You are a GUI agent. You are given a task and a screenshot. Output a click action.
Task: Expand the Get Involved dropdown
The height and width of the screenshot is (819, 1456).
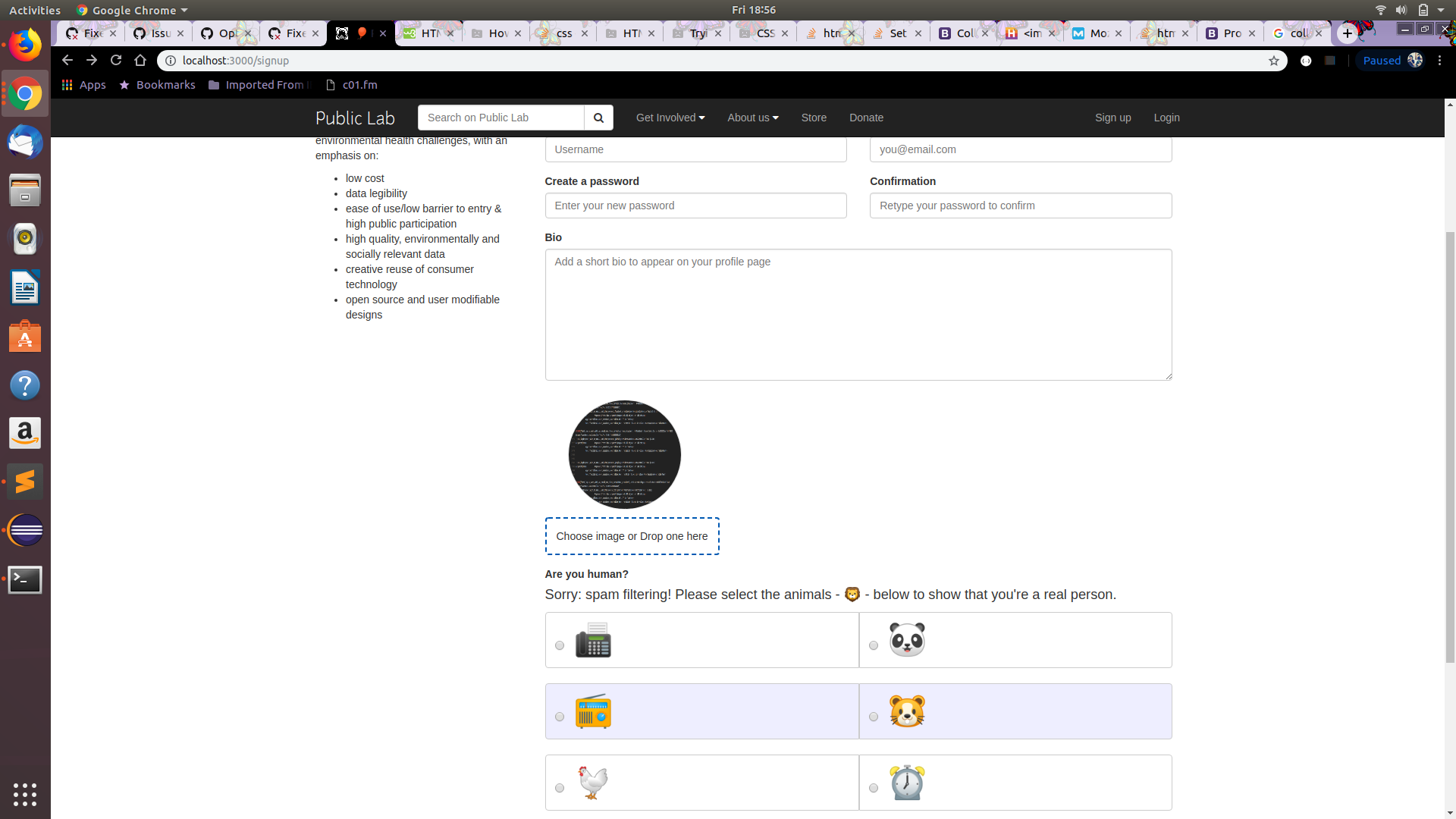[670, 118]
